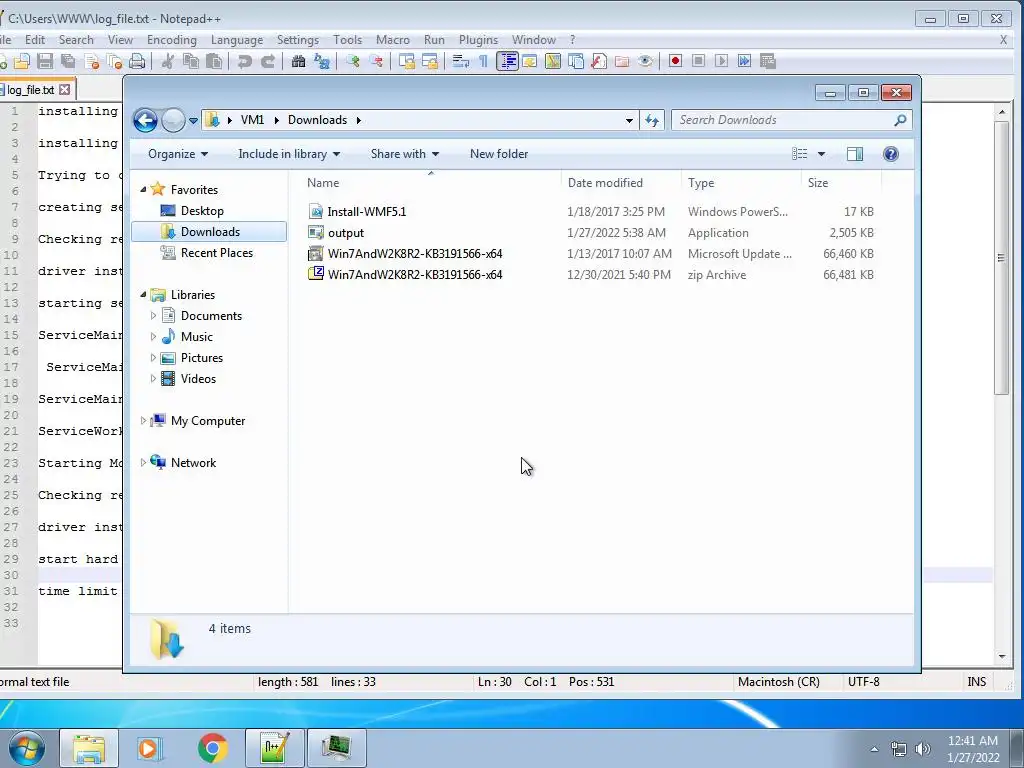Screen dimensions: 1024x768
Task: Collapse the Favorites tree group
Action: click(x=144, y=189)
